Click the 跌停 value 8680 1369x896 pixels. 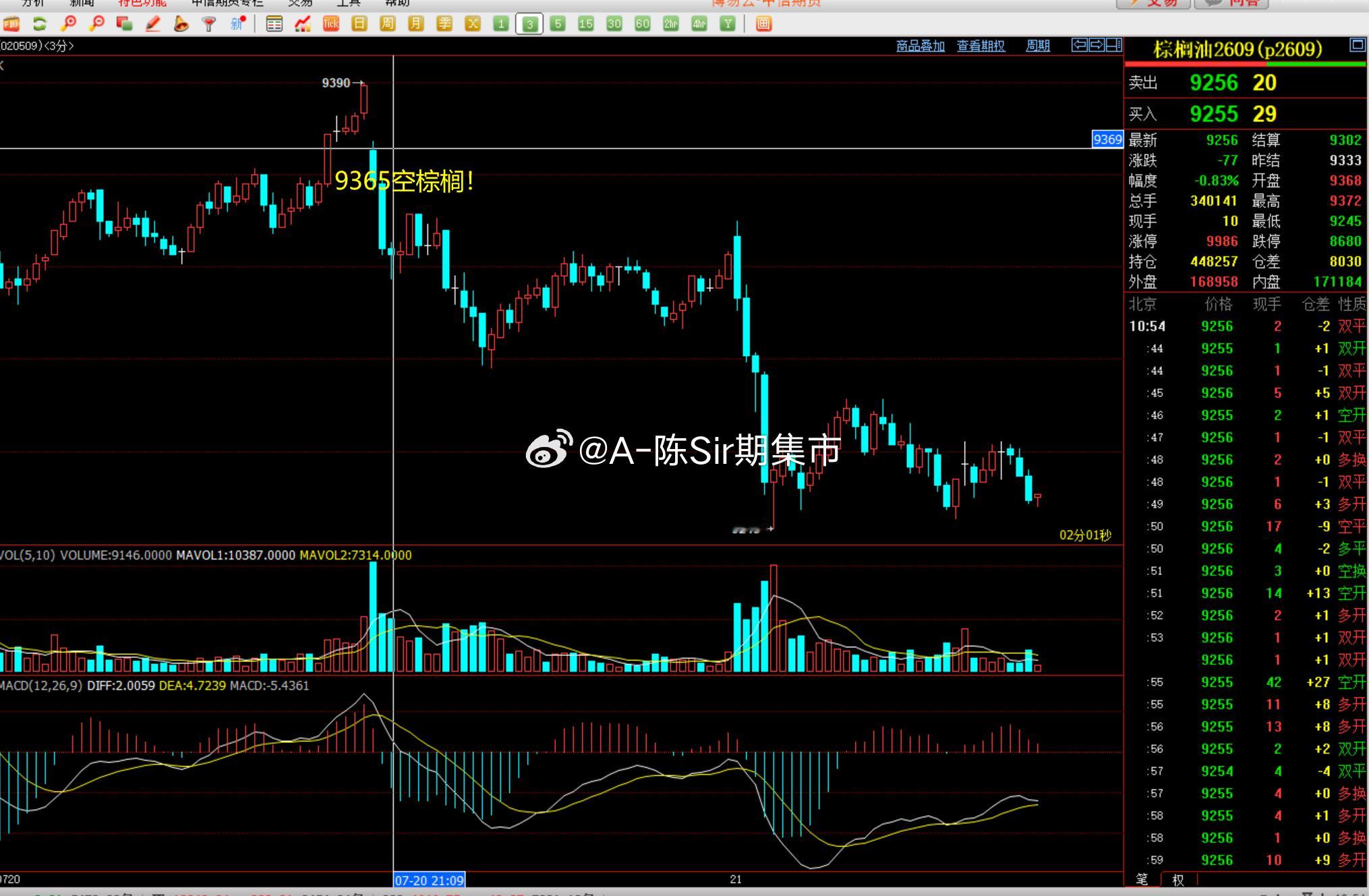pyautogui.click(x=1345, y=241)
